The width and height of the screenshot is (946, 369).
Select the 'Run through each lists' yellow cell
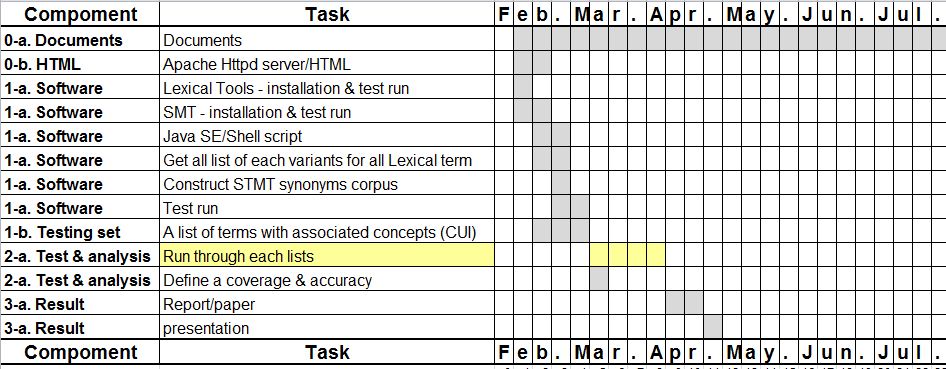[x=327, y=256]
